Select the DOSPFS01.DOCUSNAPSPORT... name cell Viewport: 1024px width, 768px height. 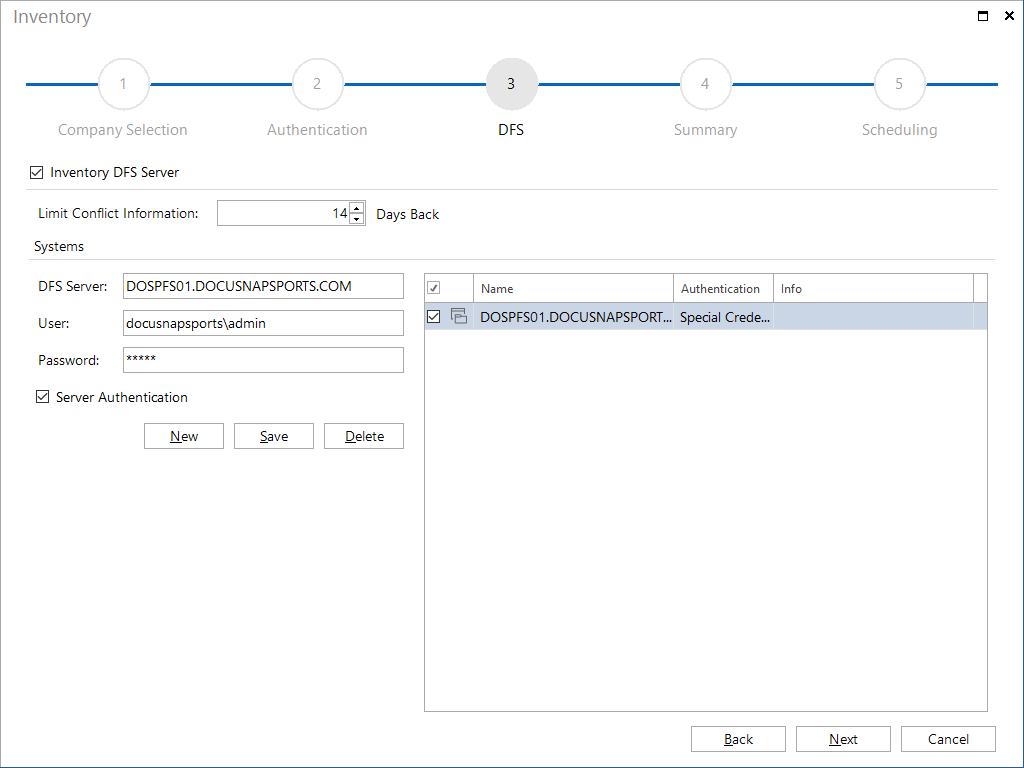(575, 317)
